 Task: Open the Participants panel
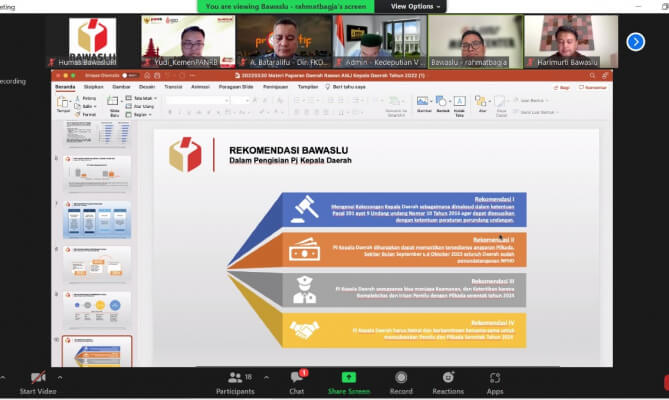coord(235,378)
